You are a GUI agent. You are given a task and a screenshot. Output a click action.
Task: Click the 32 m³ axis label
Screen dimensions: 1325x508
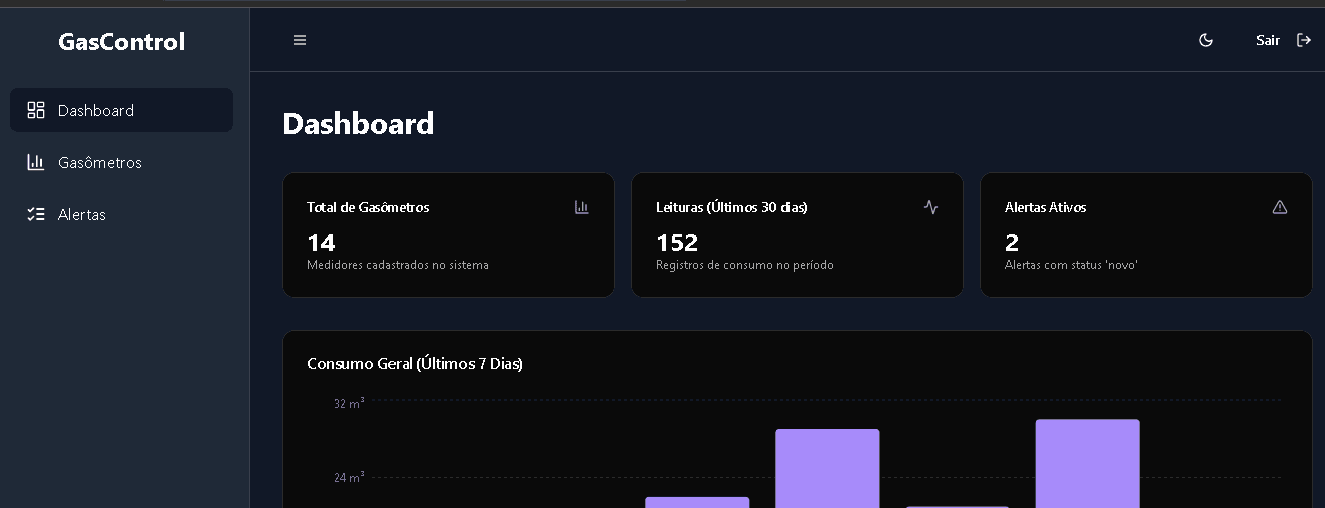click(349, 403)
